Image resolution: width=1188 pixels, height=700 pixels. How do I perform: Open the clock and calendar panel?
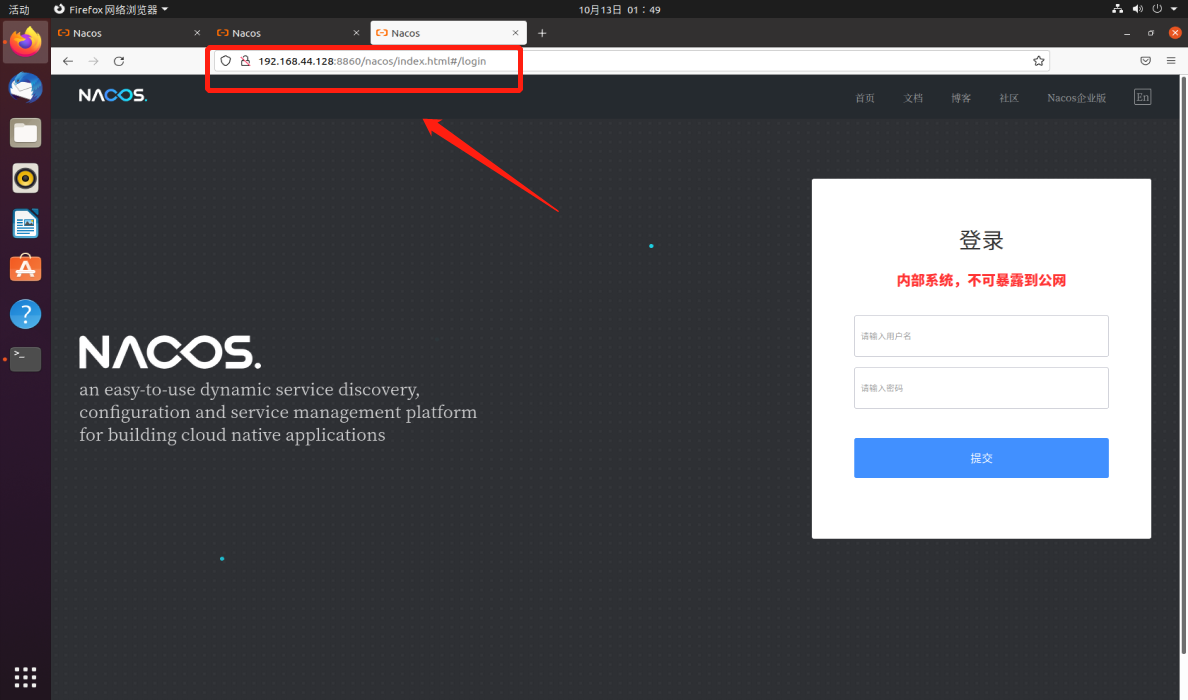tap(620, 10)
